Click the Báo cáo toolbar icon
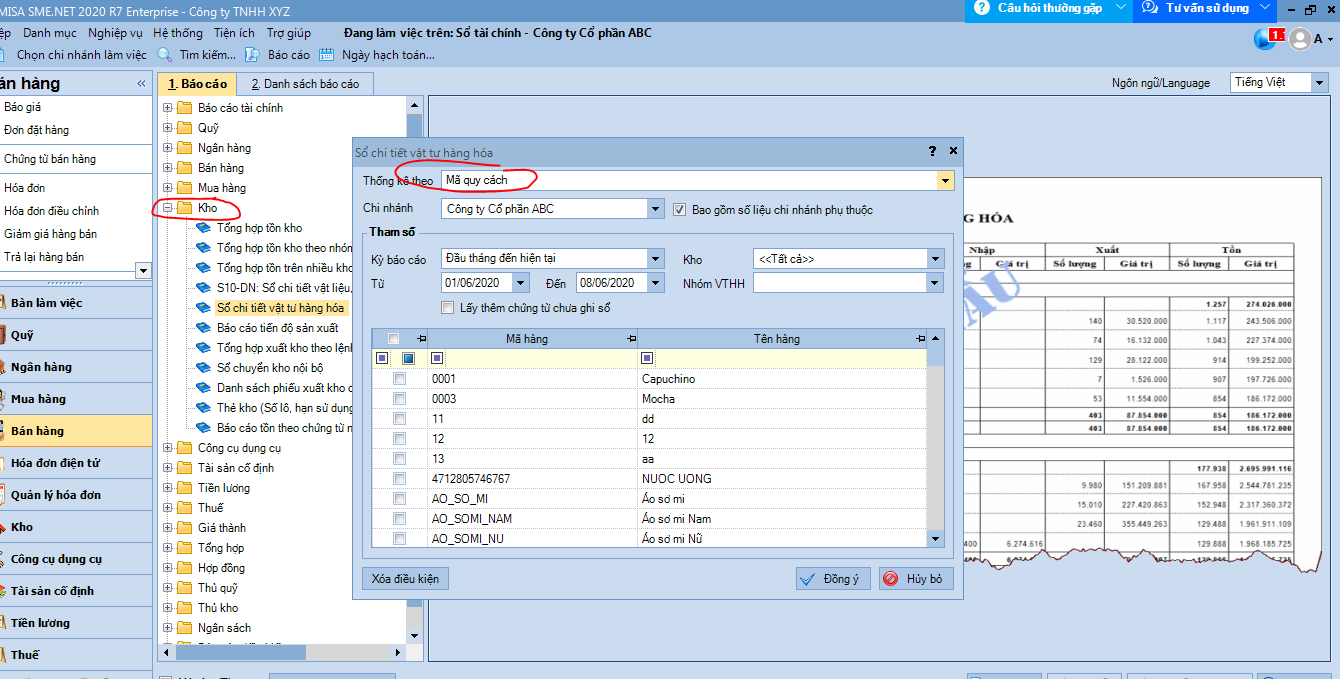Screen dimensions: 1340x679 pos(254,55)
